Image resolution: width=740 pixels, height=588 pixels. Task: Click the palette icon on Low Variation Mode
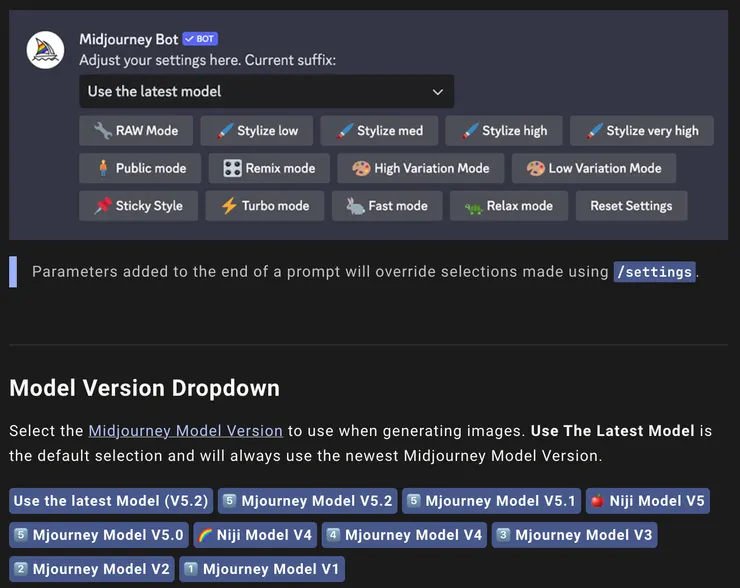click(x=536, y=168)
